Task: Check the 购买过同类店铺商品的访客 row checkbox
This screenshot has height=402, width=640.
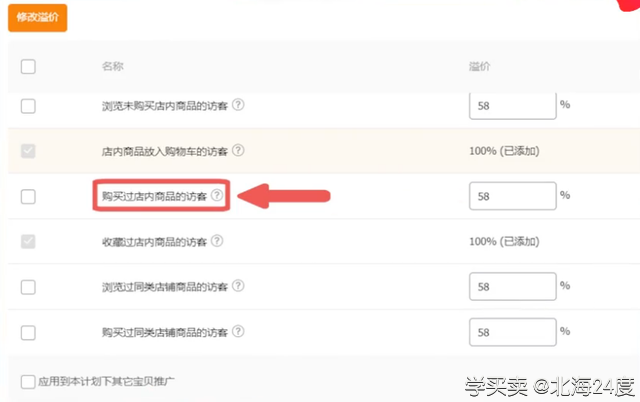Action: (28, 333)
